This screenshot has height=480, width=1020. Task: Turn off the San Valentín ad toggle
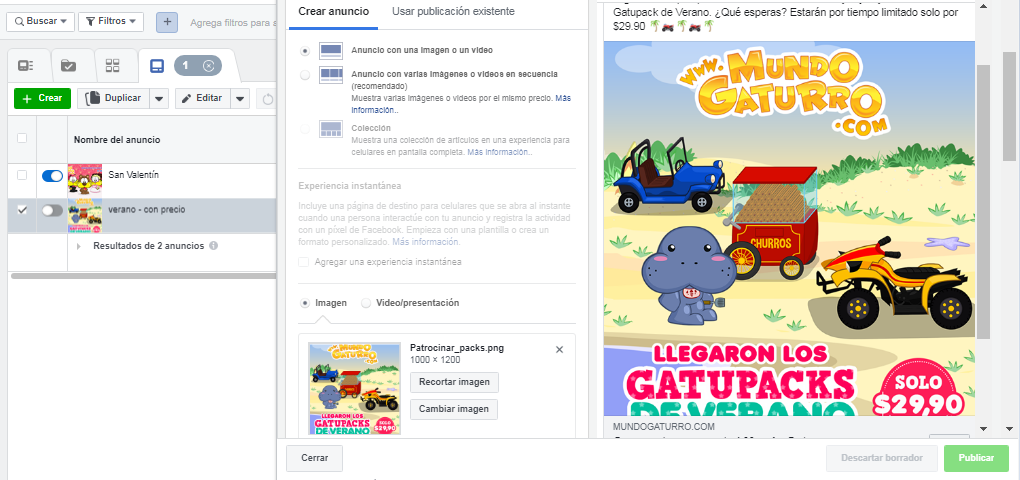click(x=52, y=176)
